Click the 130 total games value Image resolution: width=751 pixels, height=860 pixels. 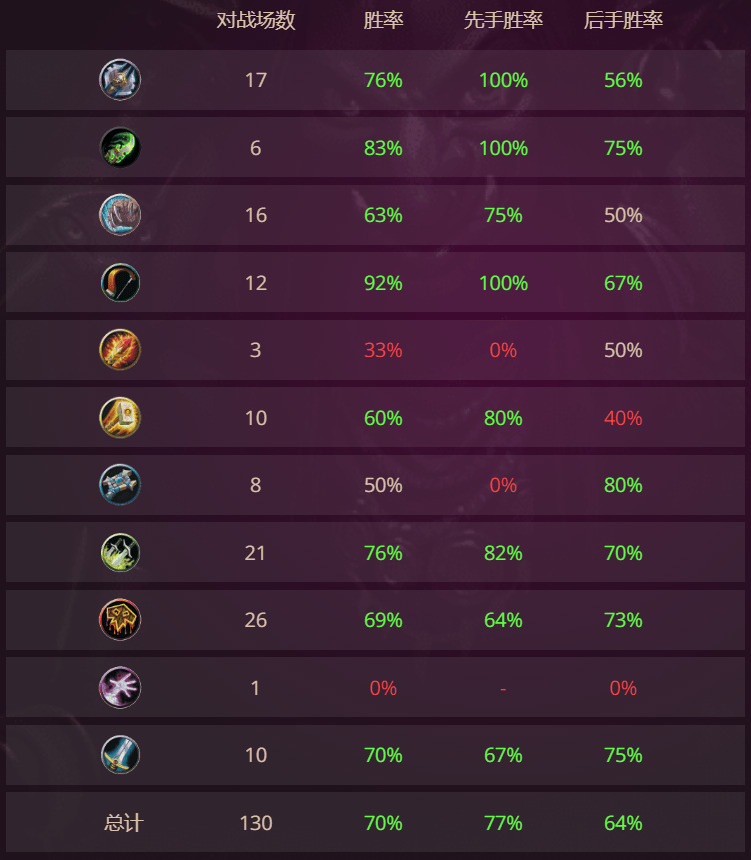point(256,823)
